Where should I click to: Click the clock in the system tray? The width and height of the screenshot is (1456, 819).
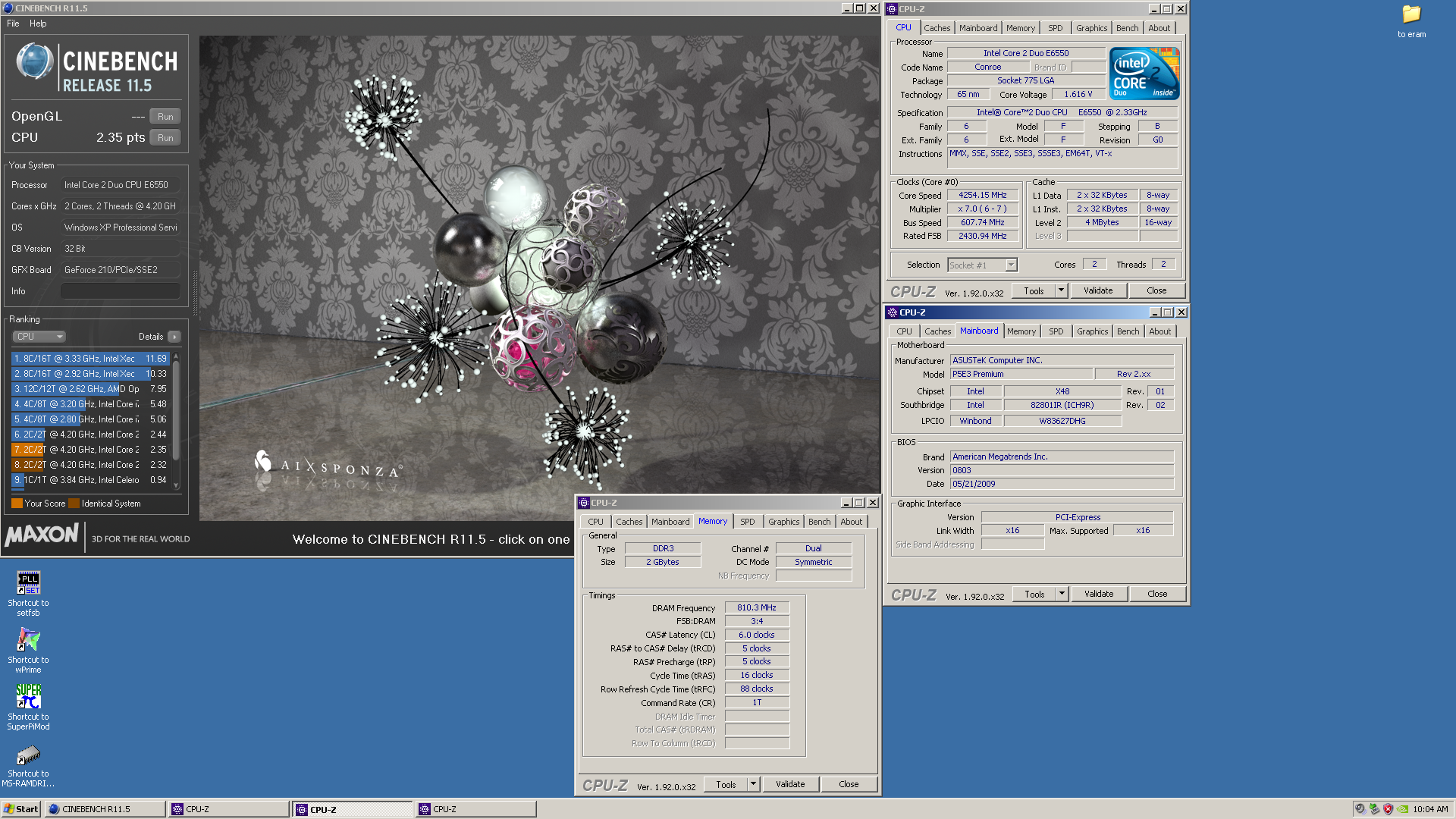pyautogui.click(x=1430, y=809)
